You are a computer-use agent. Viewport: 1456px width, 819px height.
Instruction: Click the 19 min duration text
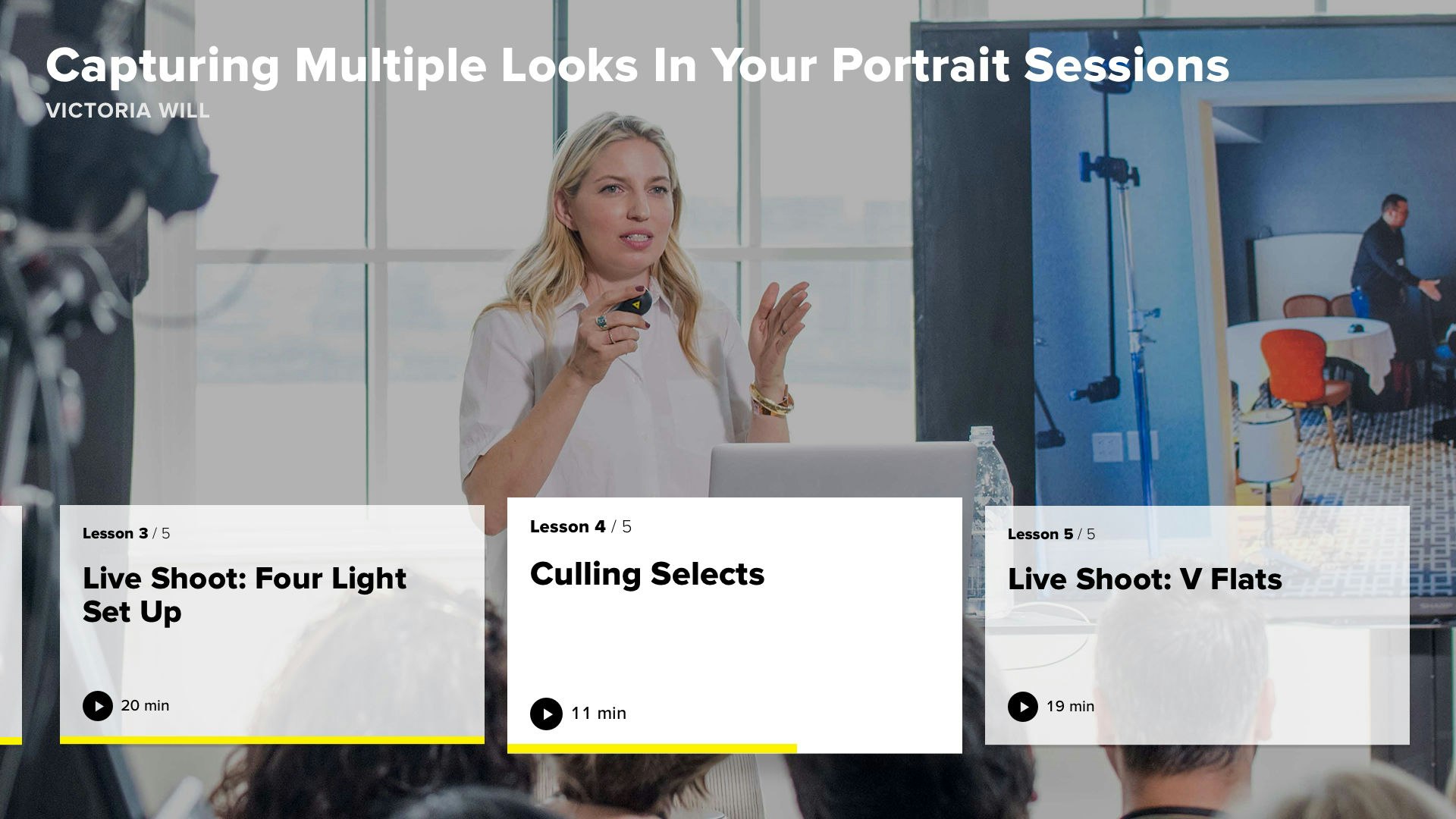[1070, 707]
